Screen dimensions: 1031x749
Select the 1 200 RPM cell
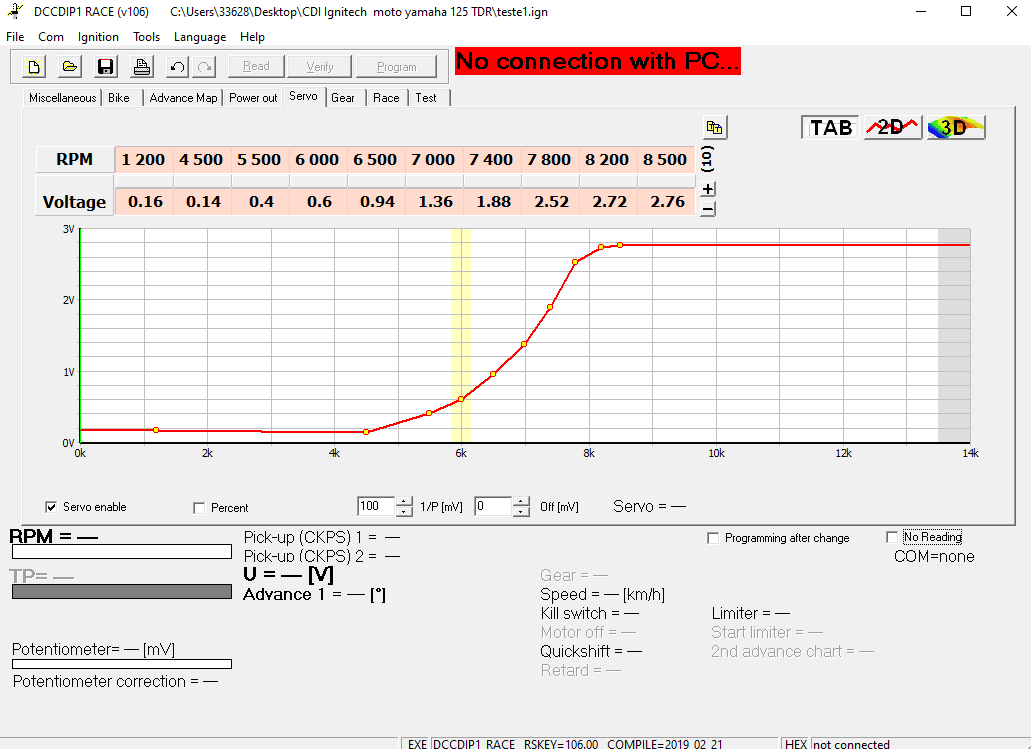[143, 160]
